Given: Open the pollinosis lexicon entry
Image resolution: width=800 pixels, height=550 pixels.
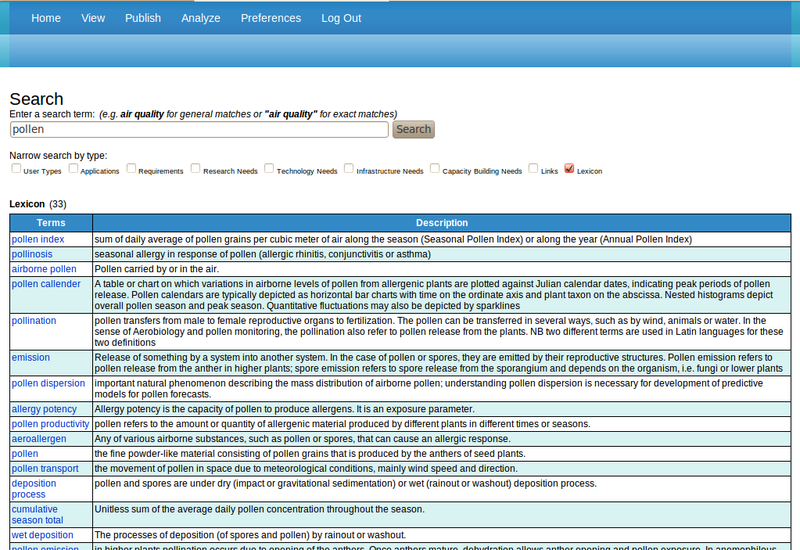Looking at the screenshot, I should pyautogui.click(x=33, y=255).
